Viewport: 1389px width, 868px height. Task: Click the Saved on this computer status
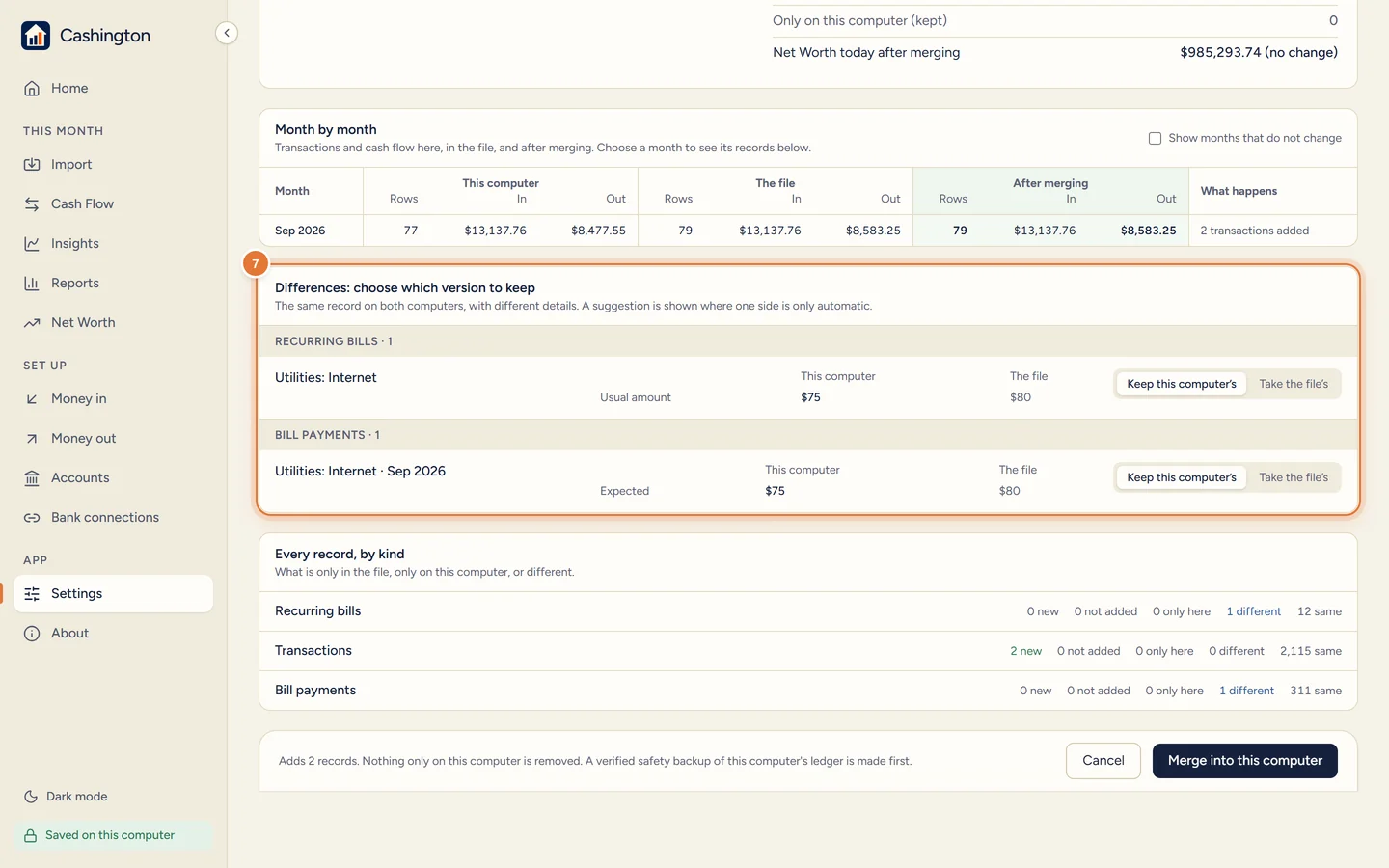[114, 835]
